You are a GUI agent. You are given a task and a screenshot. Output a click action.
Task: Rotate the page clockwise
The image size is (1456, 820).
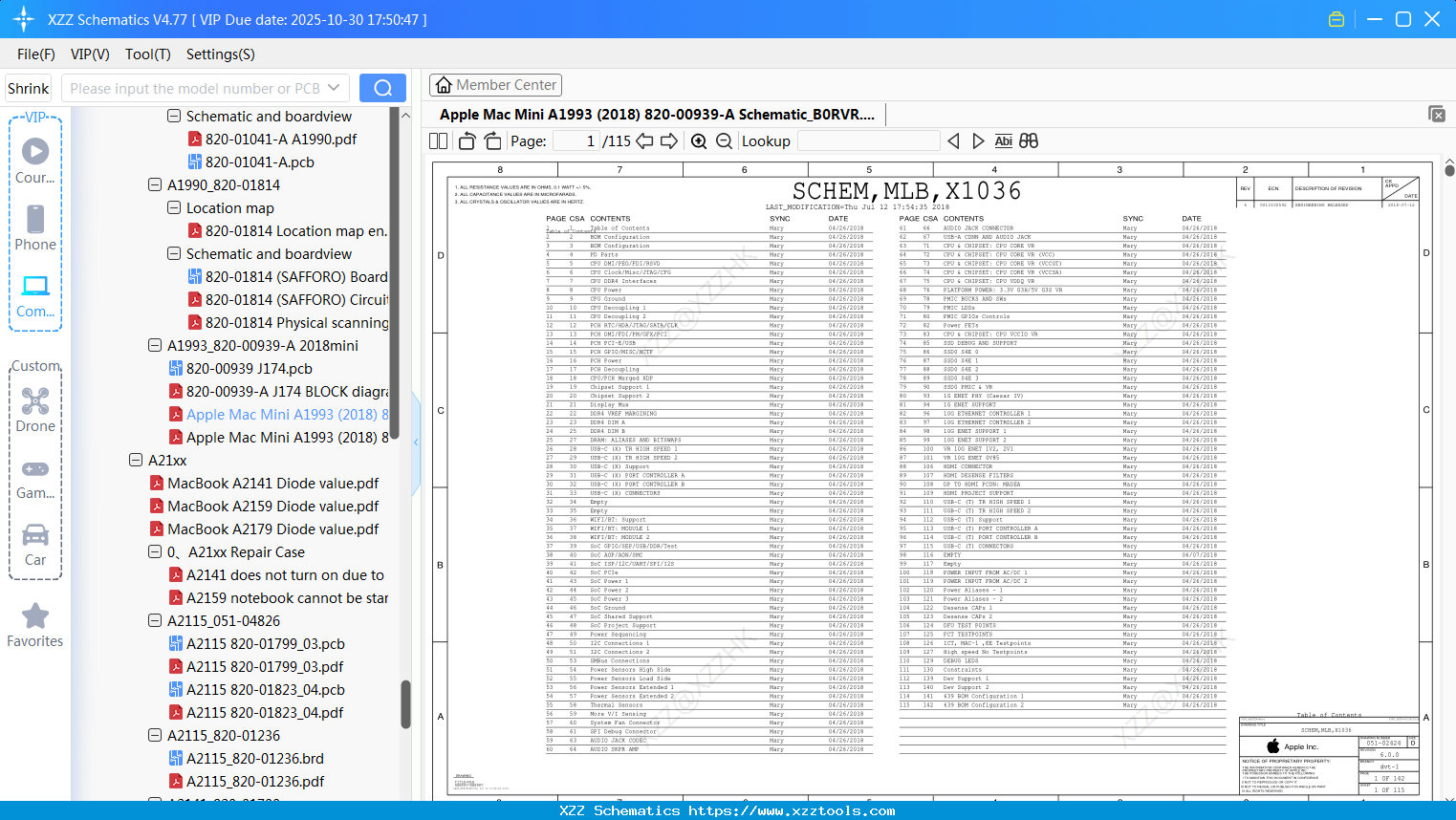click(492, 141)
